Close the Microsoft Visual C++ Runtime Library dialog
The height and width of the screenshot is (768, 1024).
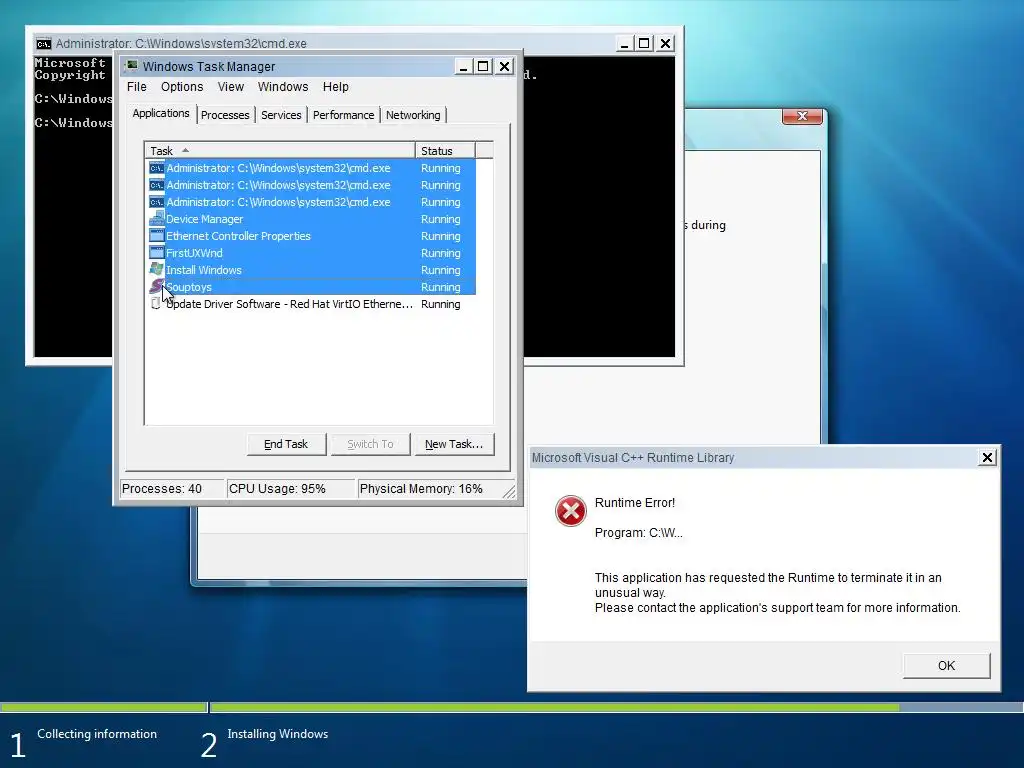tap(987, 458)
